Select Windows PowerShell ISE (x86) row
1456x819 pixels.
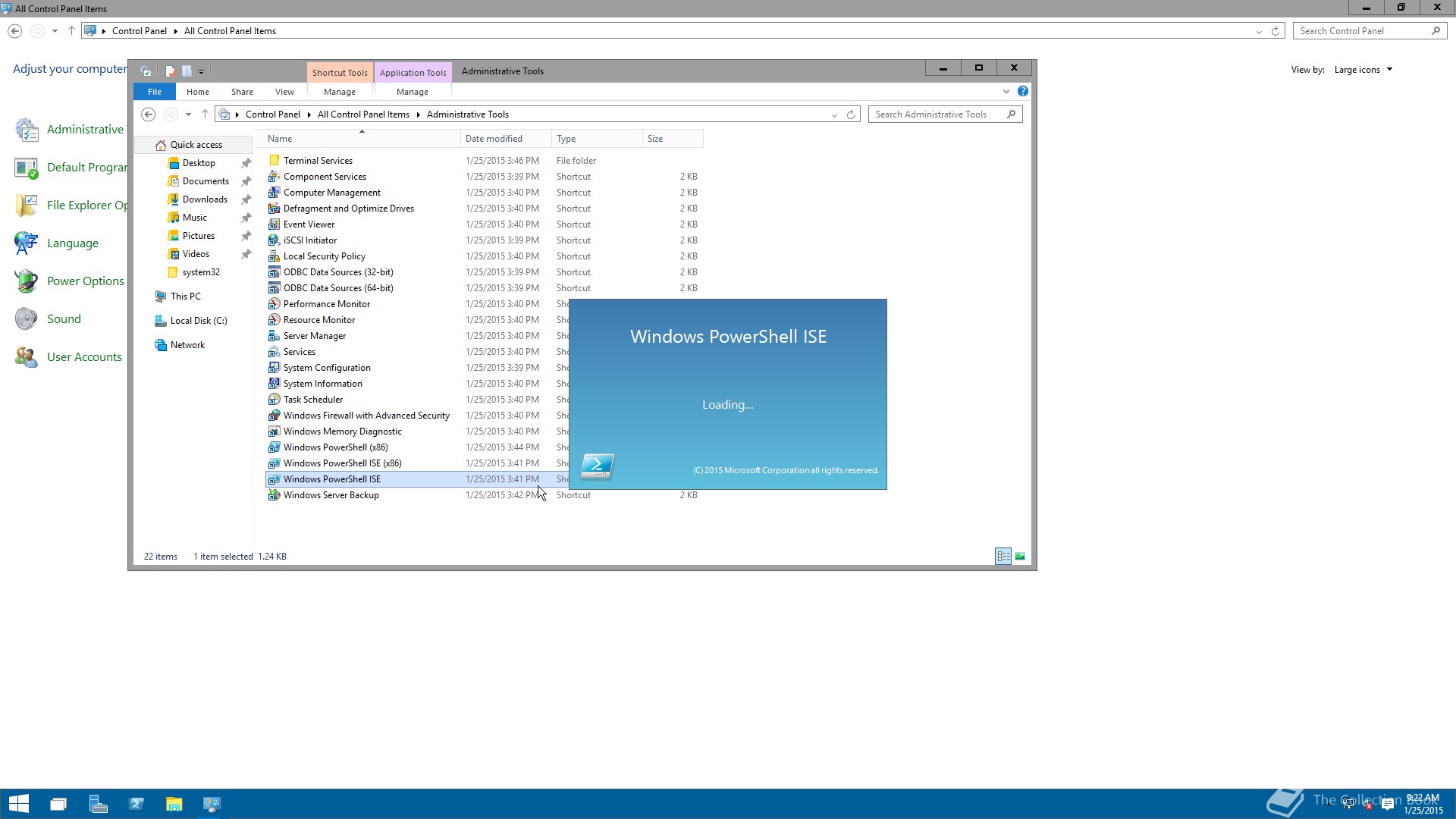click(x=417, y=463)
